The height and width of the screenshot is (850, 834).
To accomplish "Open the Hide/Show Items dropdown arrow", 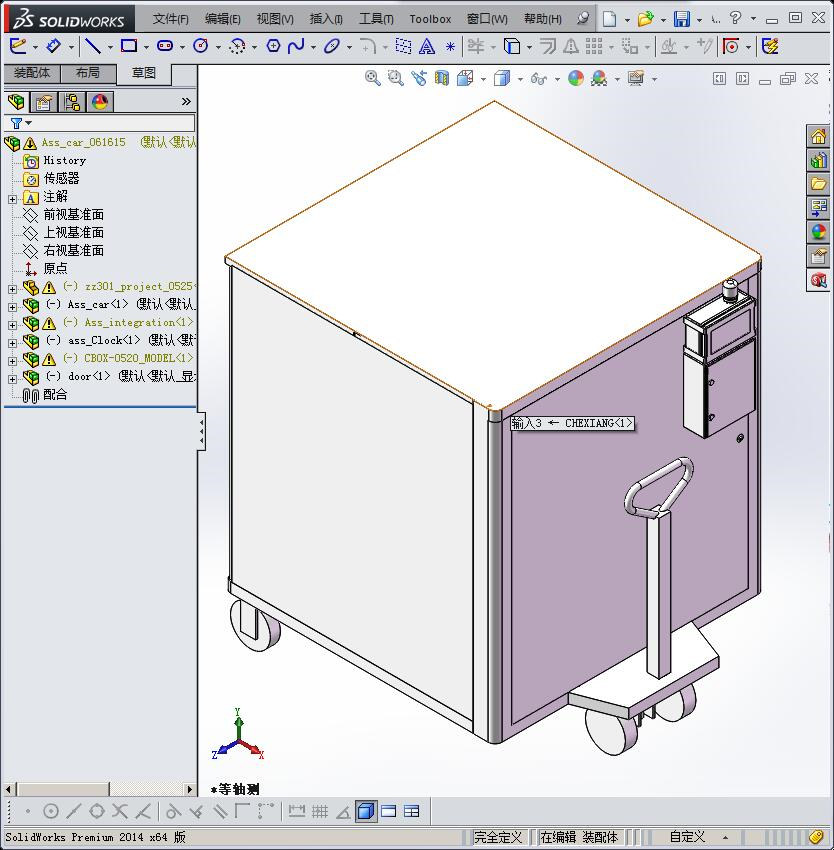I will click(x=557, y=80).
